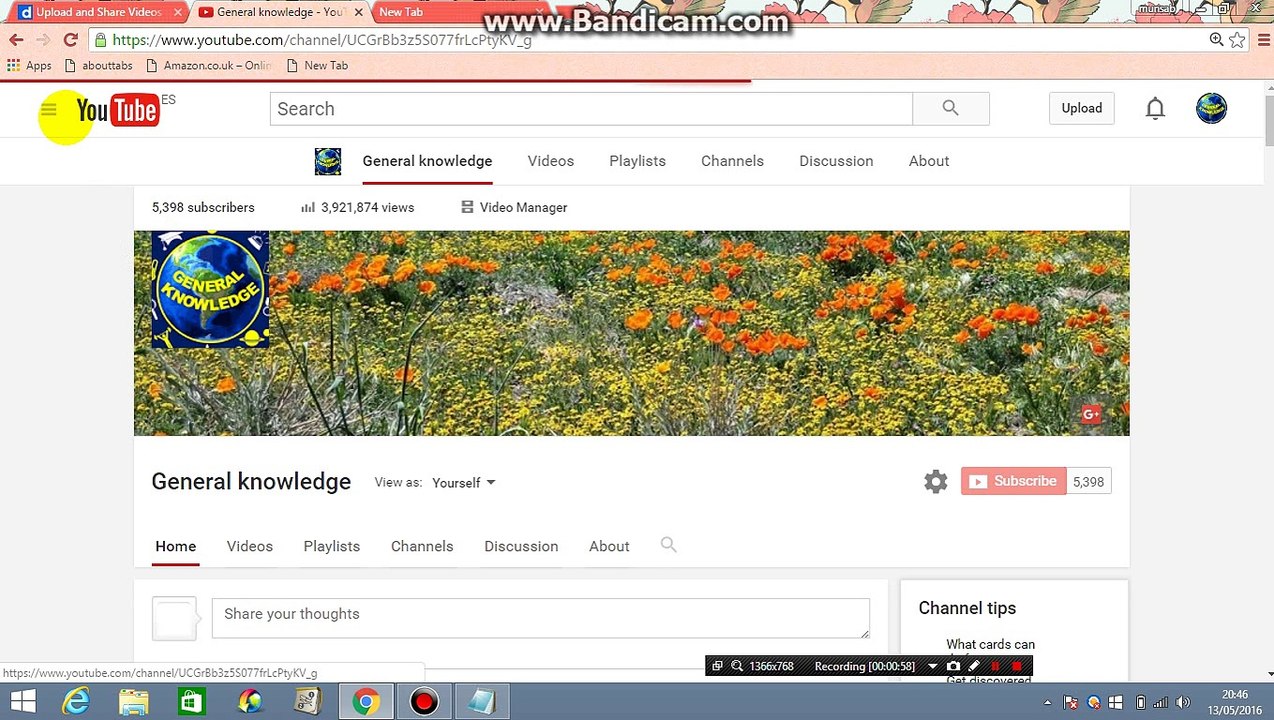Screen dimensions: 1274x720
Task: Click the battery tray icon
Action: click(x=1140, y=702)
